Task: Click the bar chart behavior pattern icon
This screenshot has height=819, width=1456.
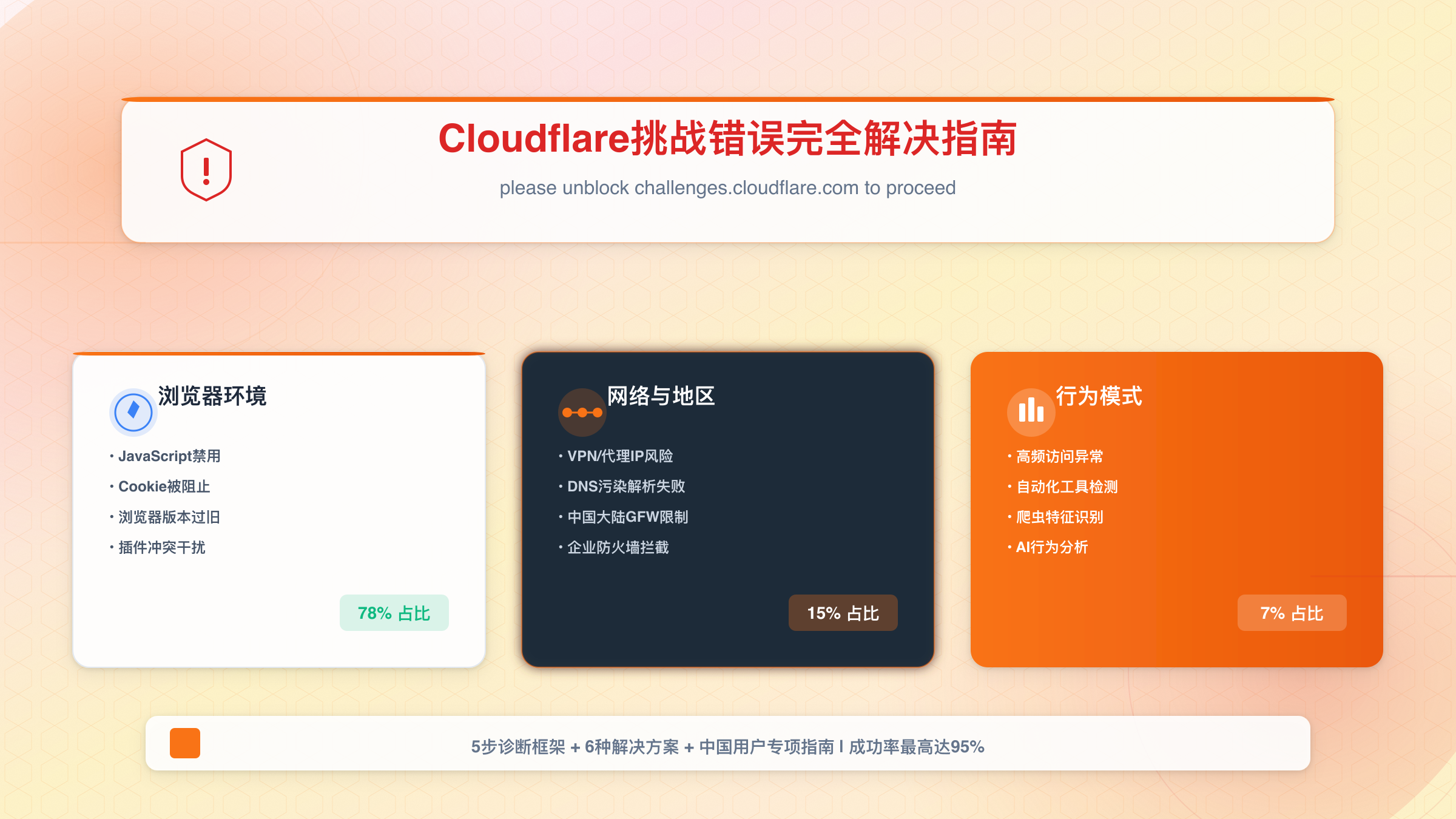Action: point(1031,411)
